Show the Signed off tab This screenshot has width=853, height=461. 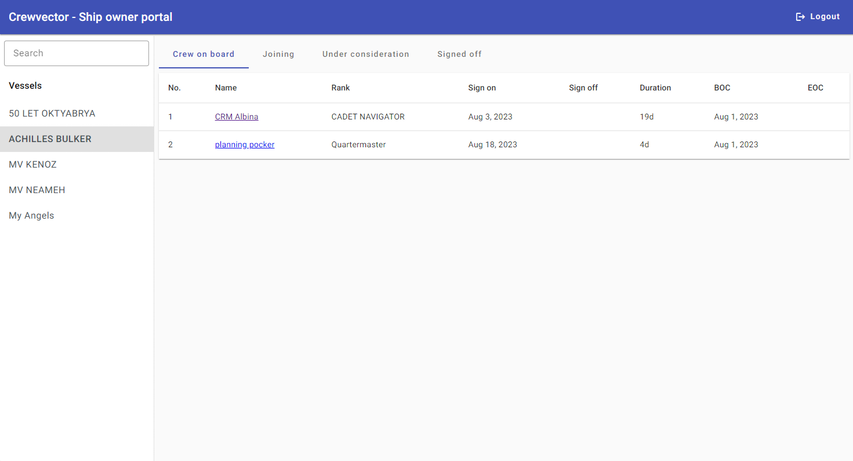459,54
